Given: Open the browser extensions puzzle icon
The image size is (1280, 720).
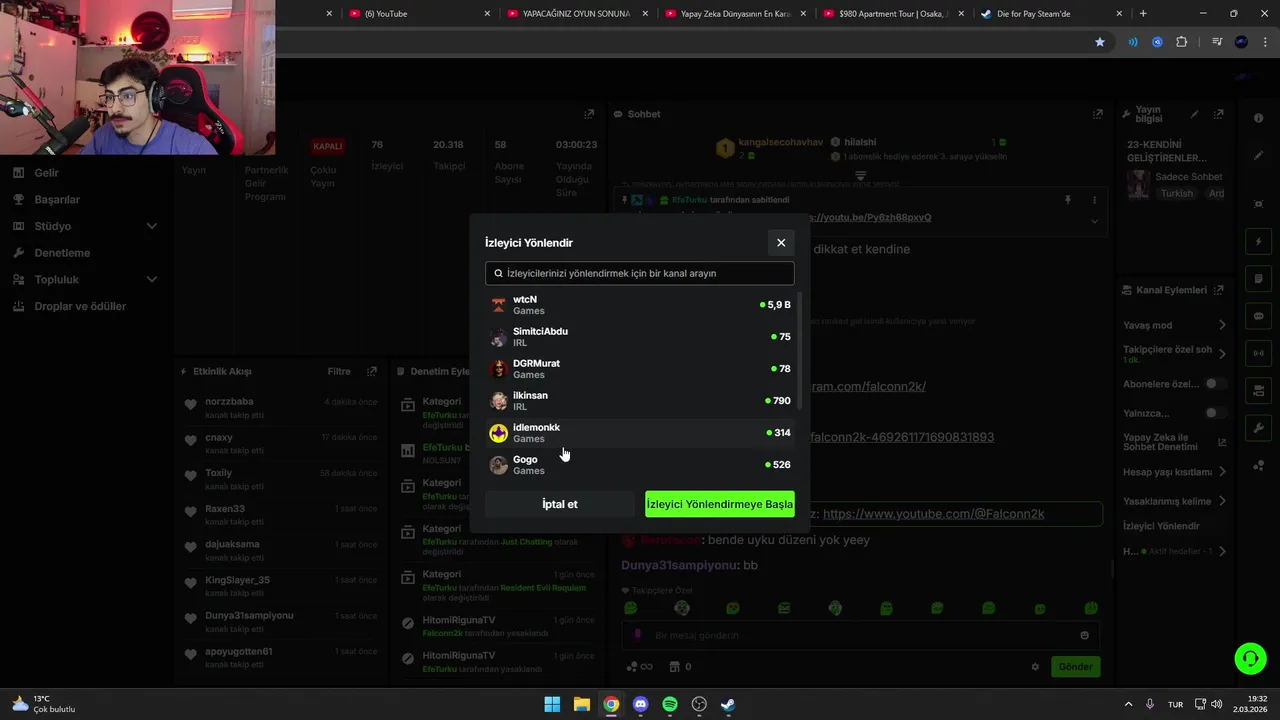Looking at the screenshot, I should click(x=1182, y=42).
